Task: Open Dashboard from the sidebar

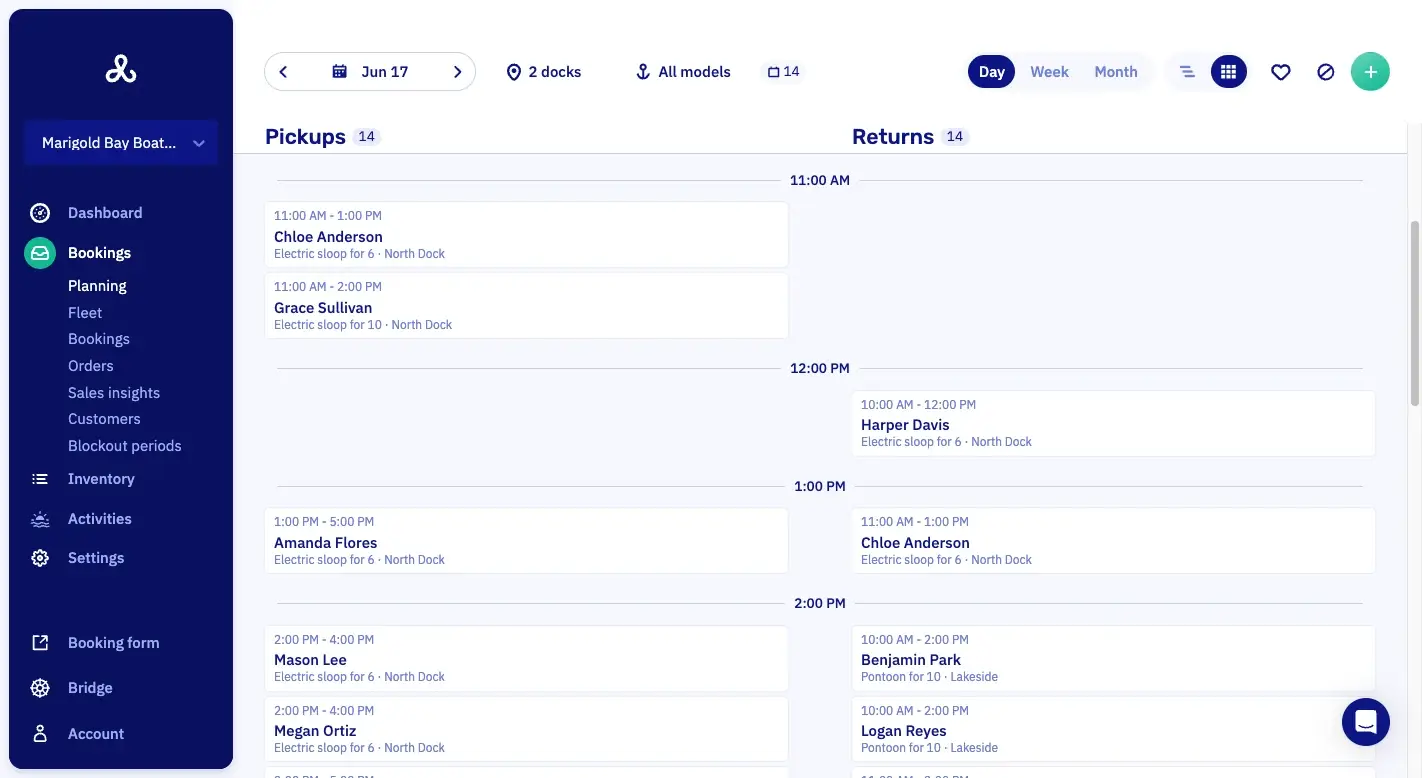Action: point(105,213)
